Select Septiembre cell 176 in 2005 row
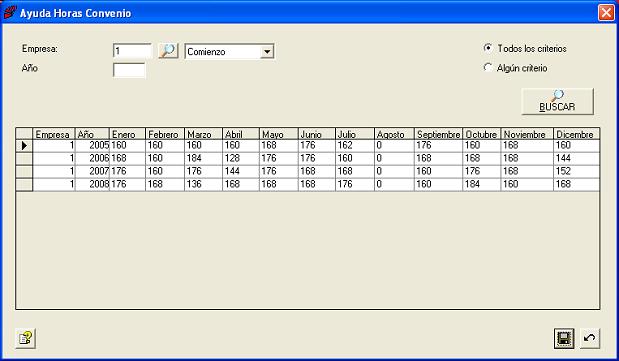 click(438, 146)
